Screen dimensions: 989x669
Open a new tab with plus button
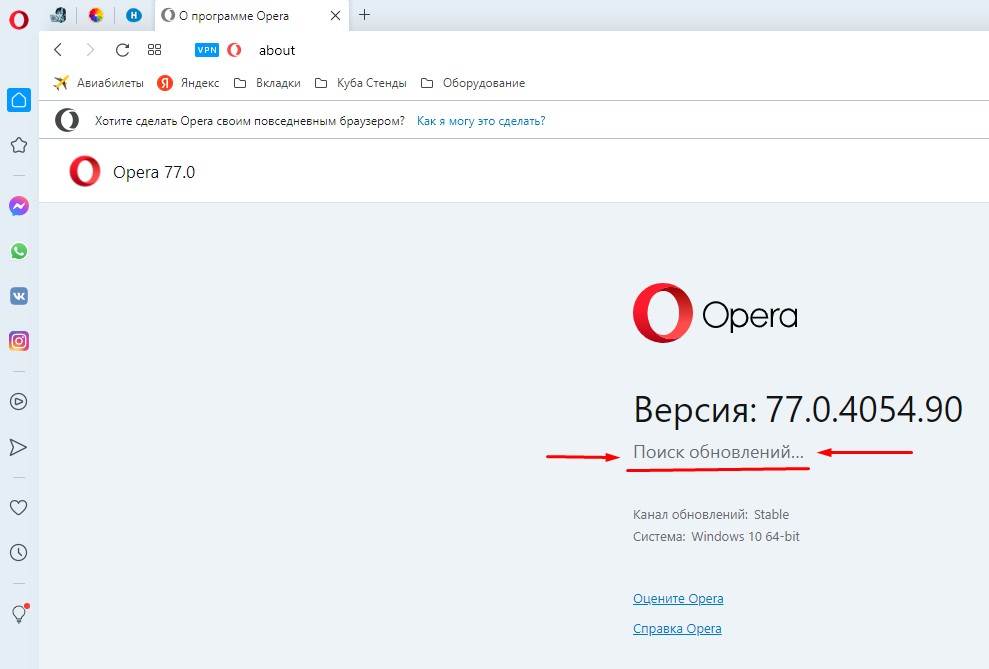pyautogui.click(x=364, y=15)
